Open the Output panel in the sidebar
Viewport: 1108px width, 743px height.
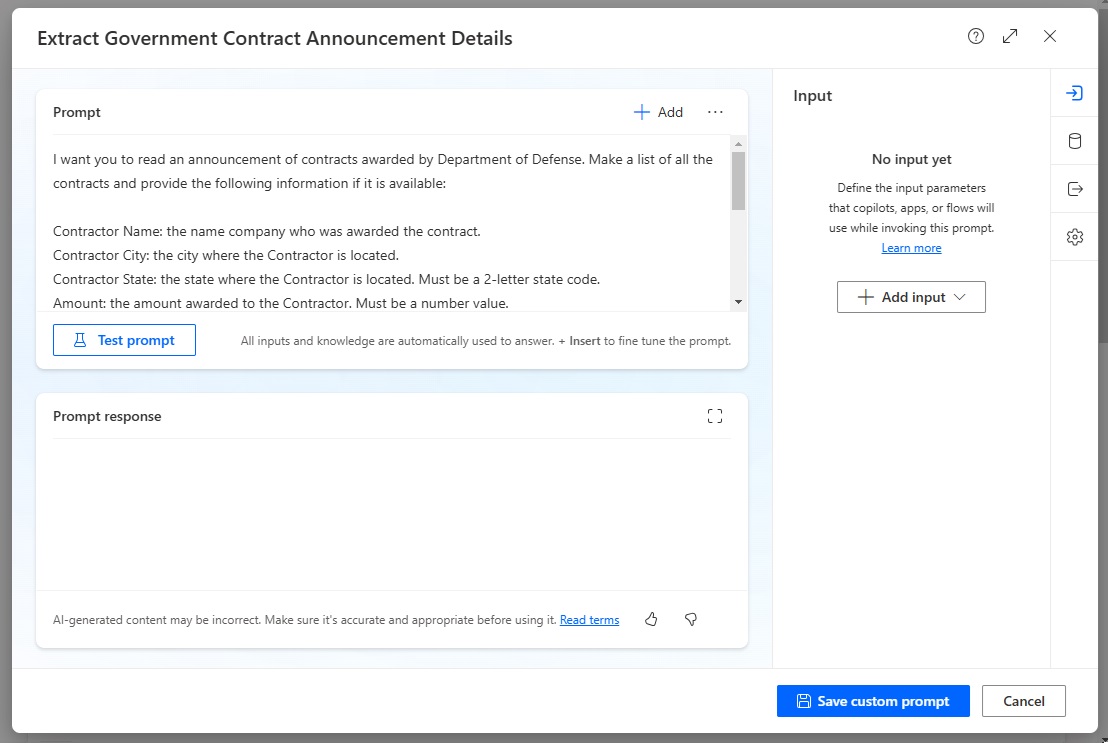tap(1074, 188)
